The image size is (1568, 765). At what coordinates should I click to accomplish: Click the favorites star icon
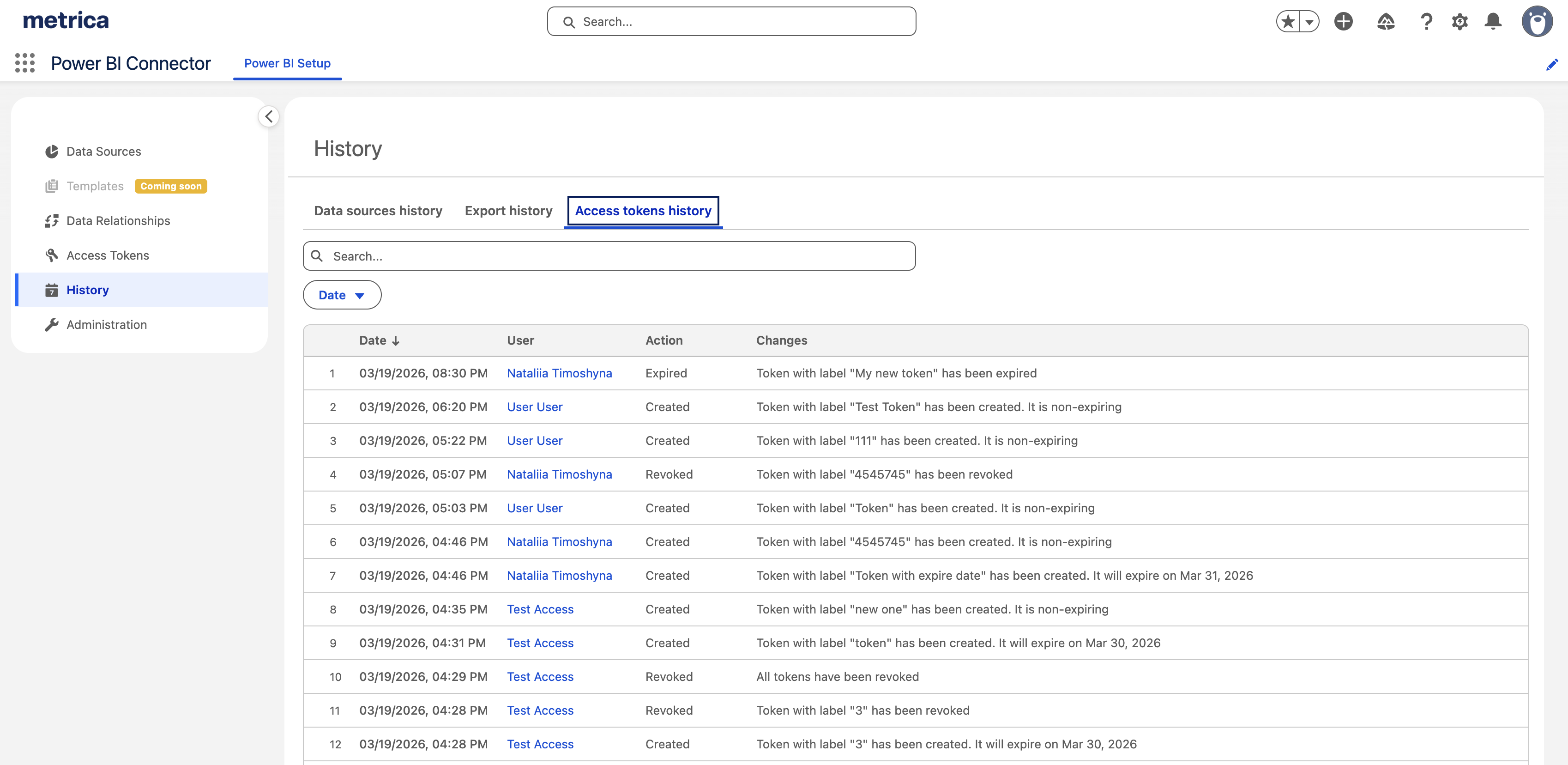pyautogui.click(x=1288, y=21)
